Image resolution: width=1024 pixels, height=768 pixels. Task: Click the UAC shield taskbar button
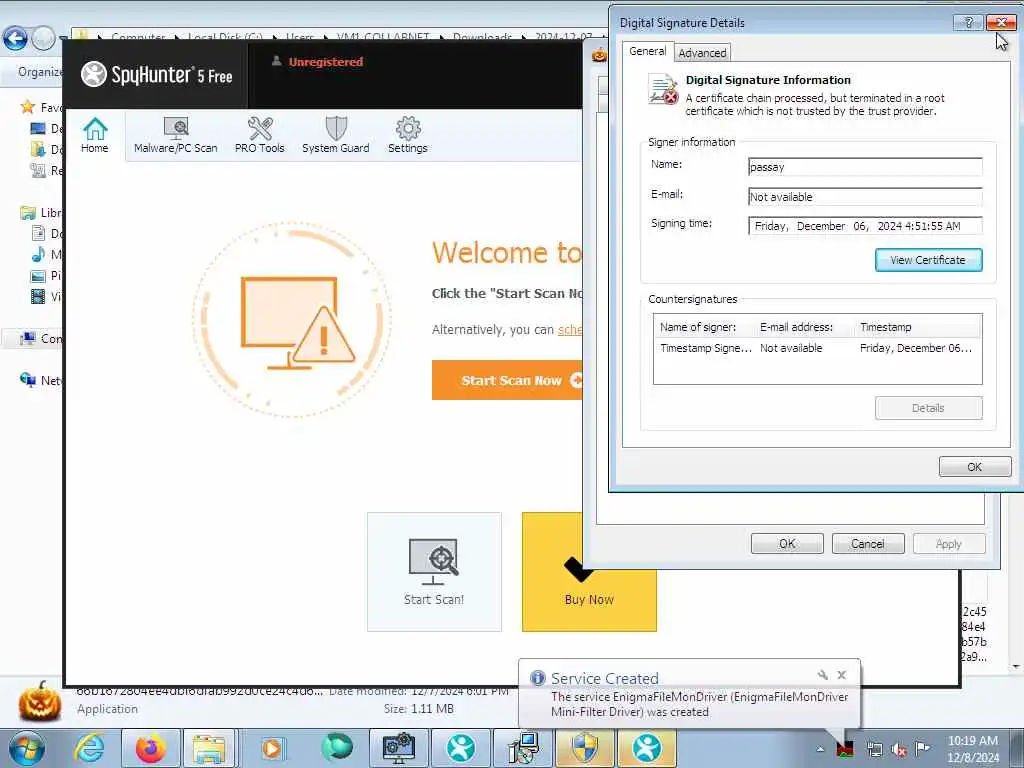click(584, 748)
